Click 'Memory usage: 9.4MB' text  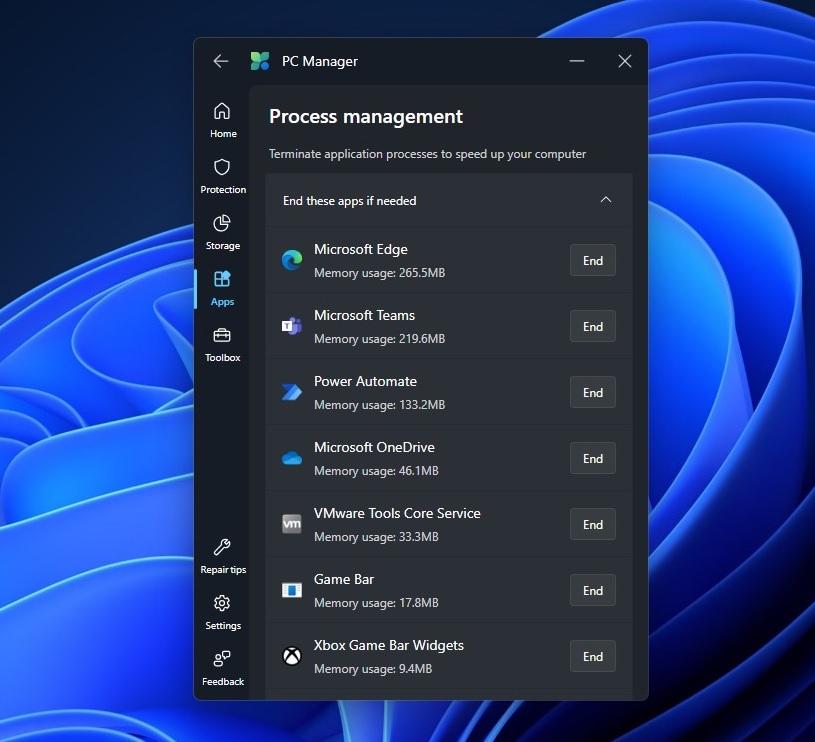click(373, 669)
